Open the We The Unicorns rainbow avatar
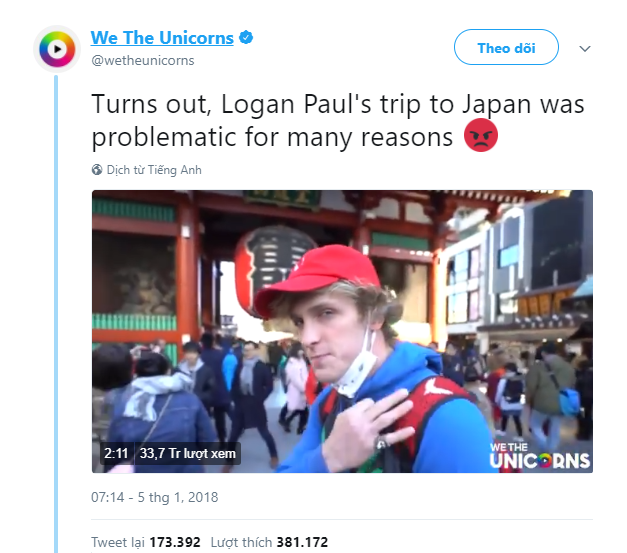Viewport: 627px width, 553px height. pyautogui.click(x=57, y=49)
